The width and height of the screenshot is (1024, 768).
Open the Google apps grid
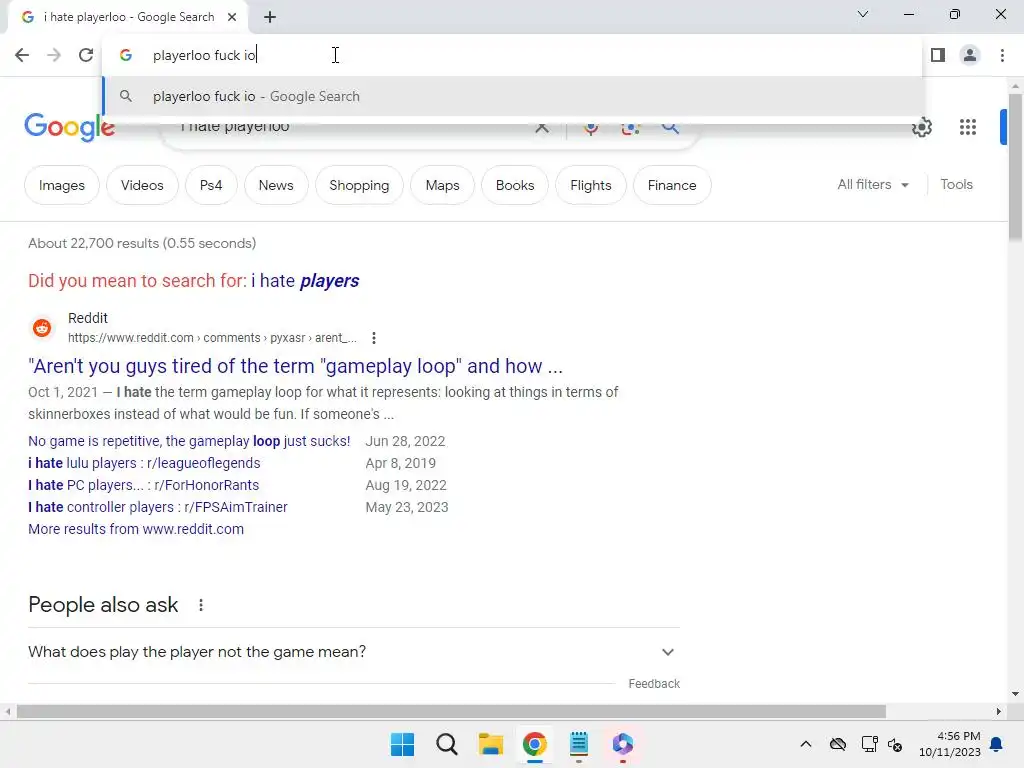coord(968,127)
